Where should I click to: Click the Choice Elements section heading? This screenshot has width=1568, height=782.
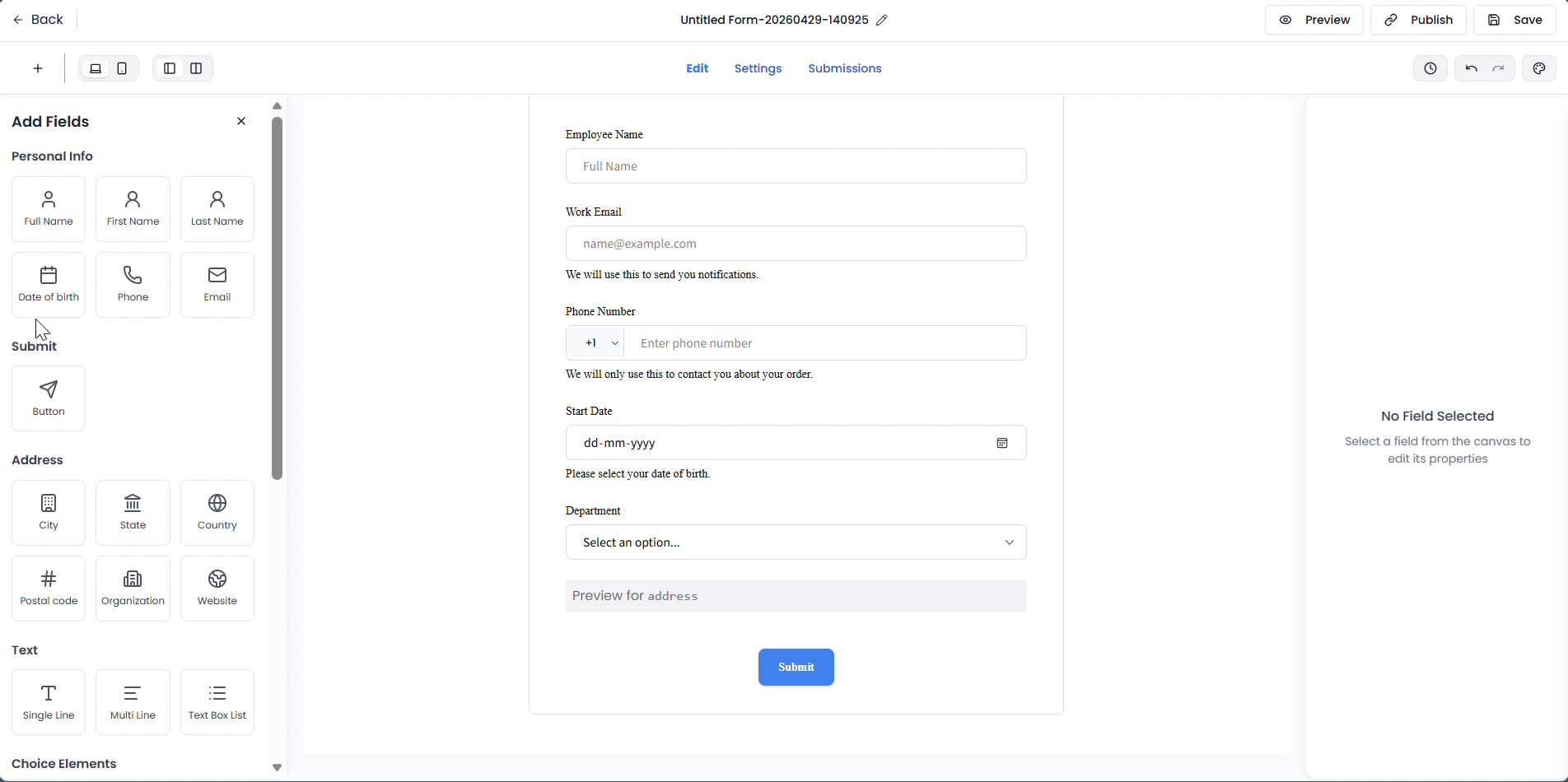64,764
